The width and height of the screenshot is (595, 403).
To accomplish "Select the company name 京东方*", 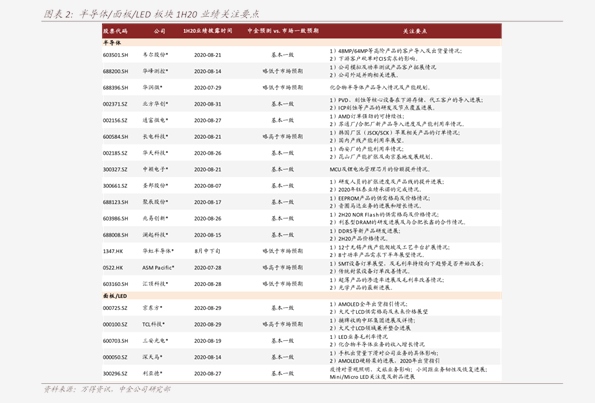I will point(153,308).
